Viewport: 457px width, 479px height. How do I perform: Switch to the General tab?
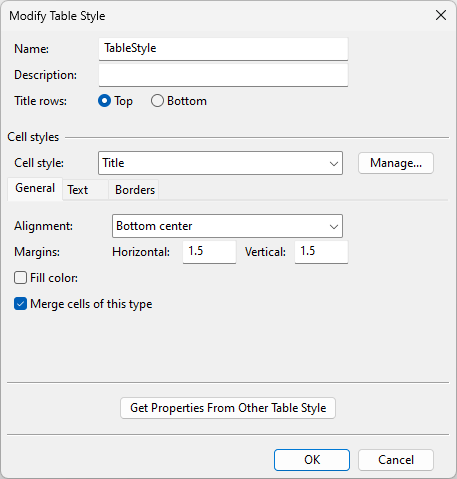35,188
